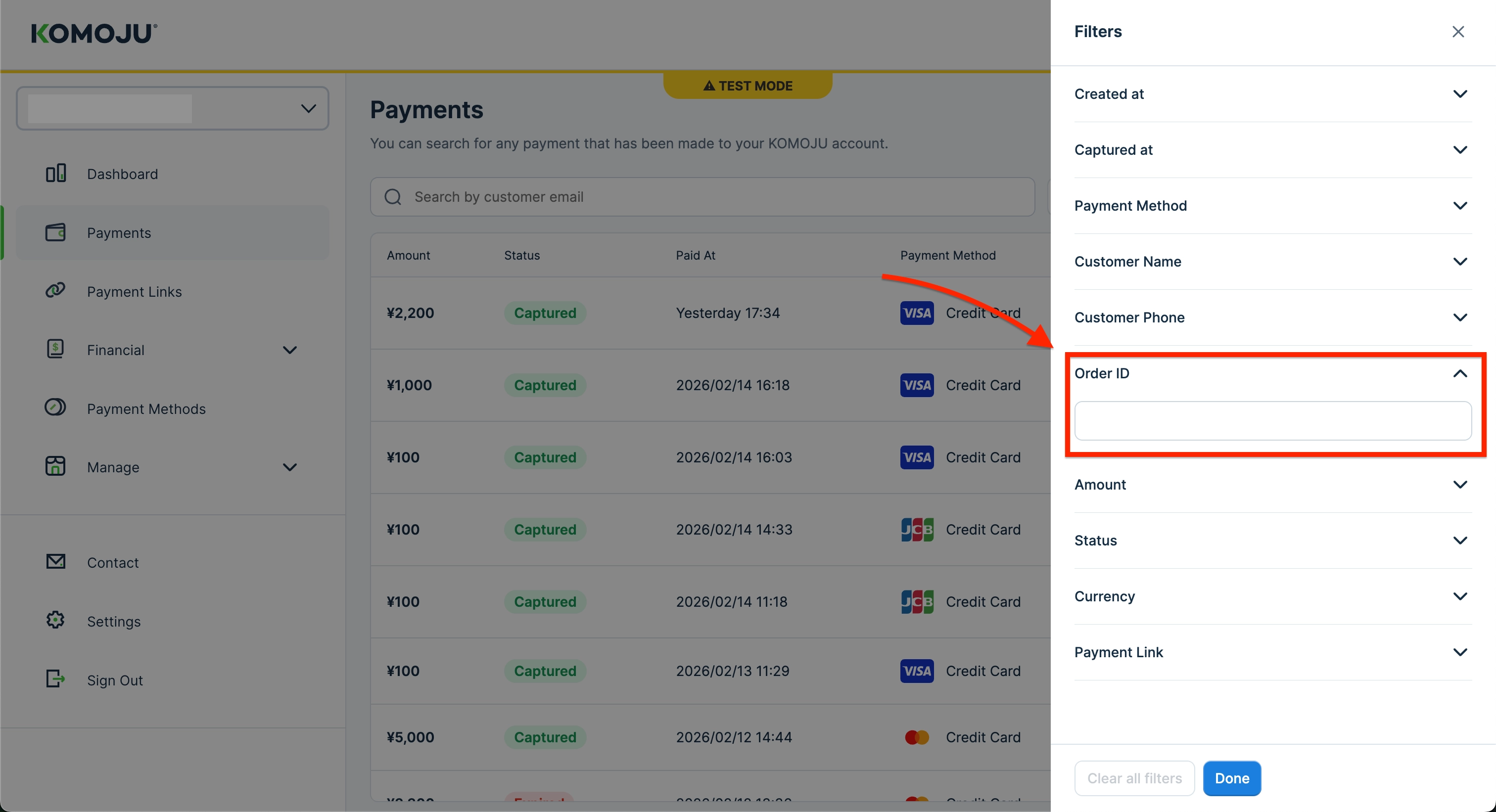Click the Contact envelope icon
1496x812 pixels.
(56, 561)
